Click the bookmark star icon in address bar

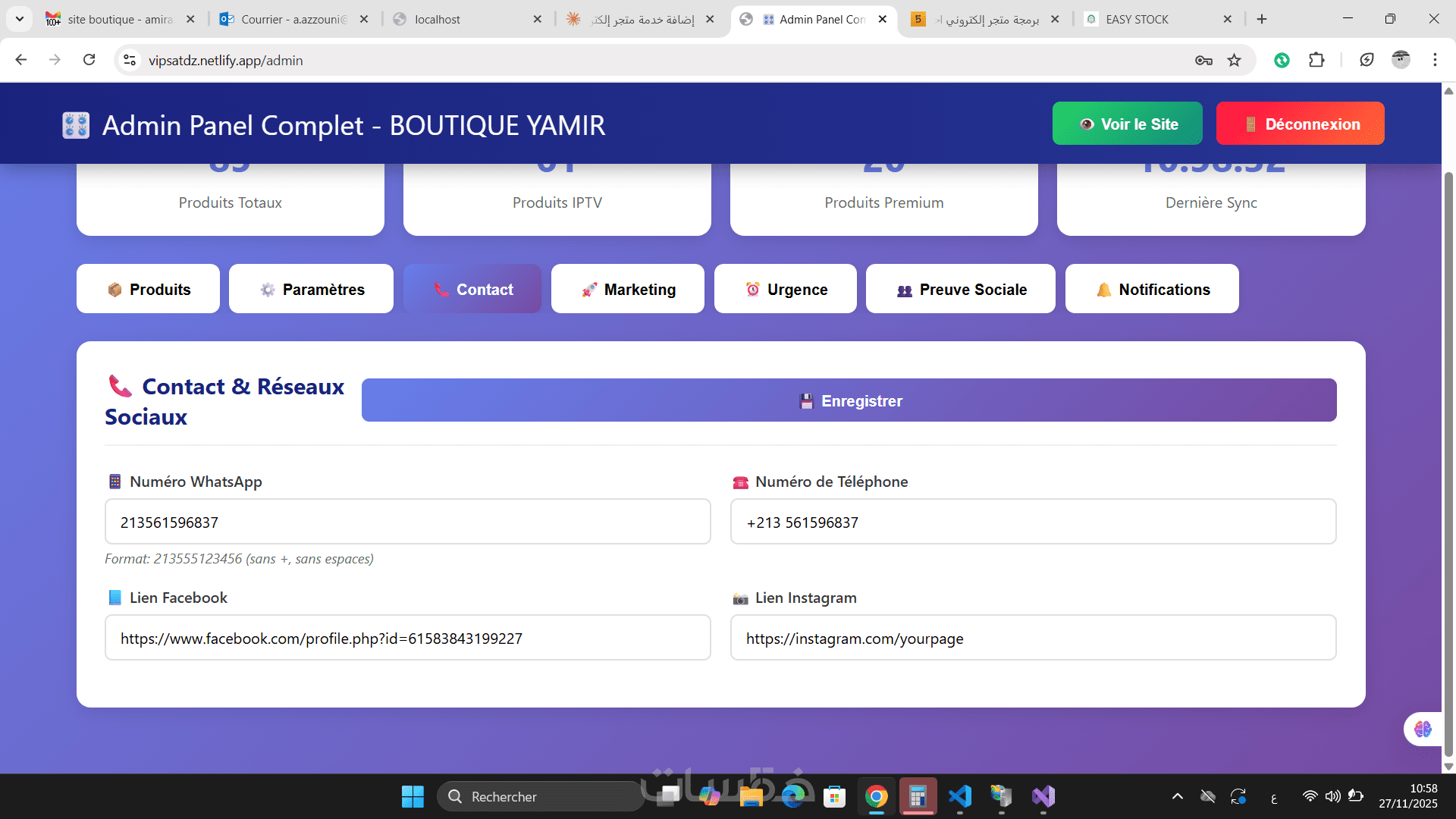pos(1235,61)
